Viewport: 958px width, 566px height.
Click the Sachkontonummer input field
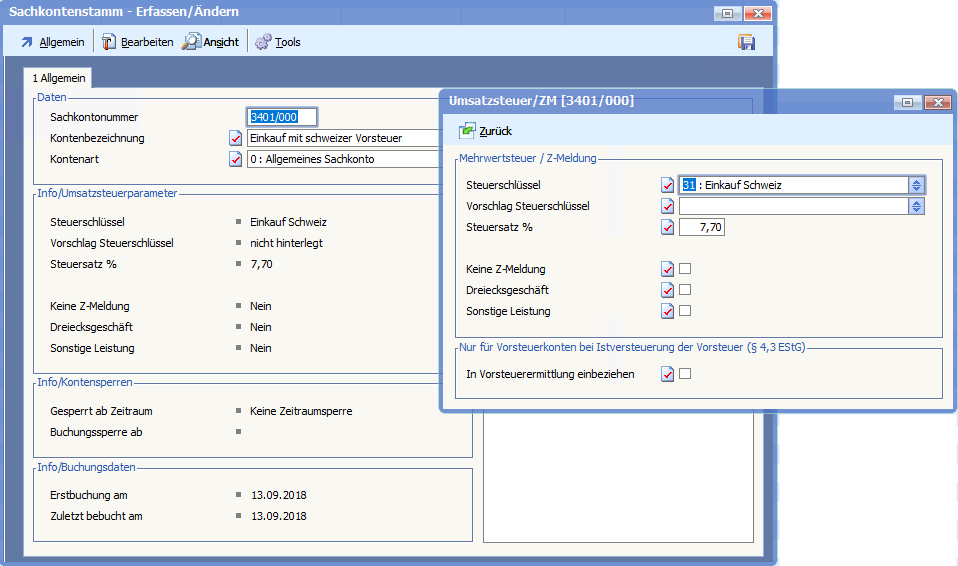point(281,117)
